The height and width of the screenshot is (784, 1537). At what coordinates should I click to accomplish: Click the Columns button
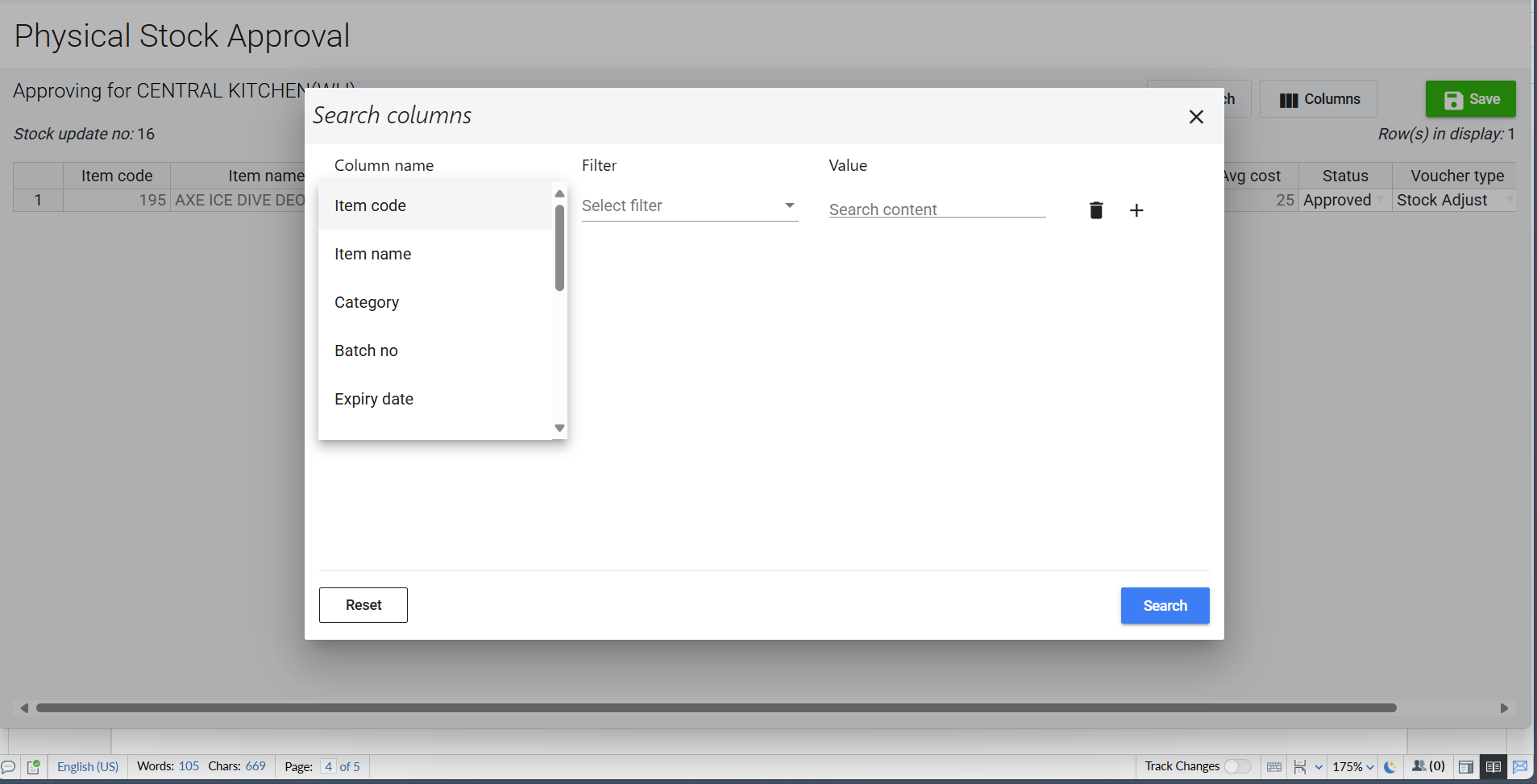[1319, 99]
